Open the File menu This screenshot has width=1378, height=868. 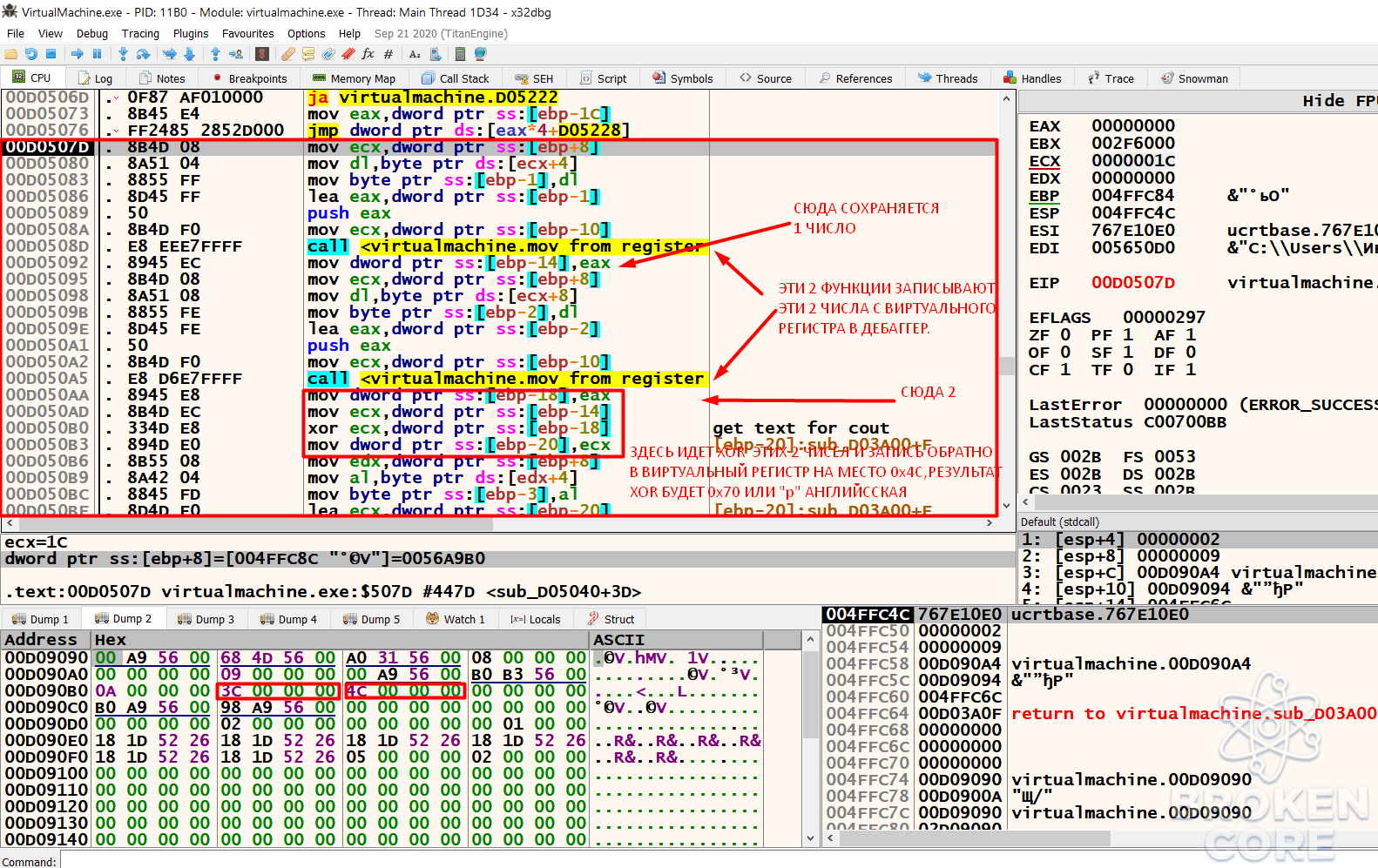coord(16,33)
